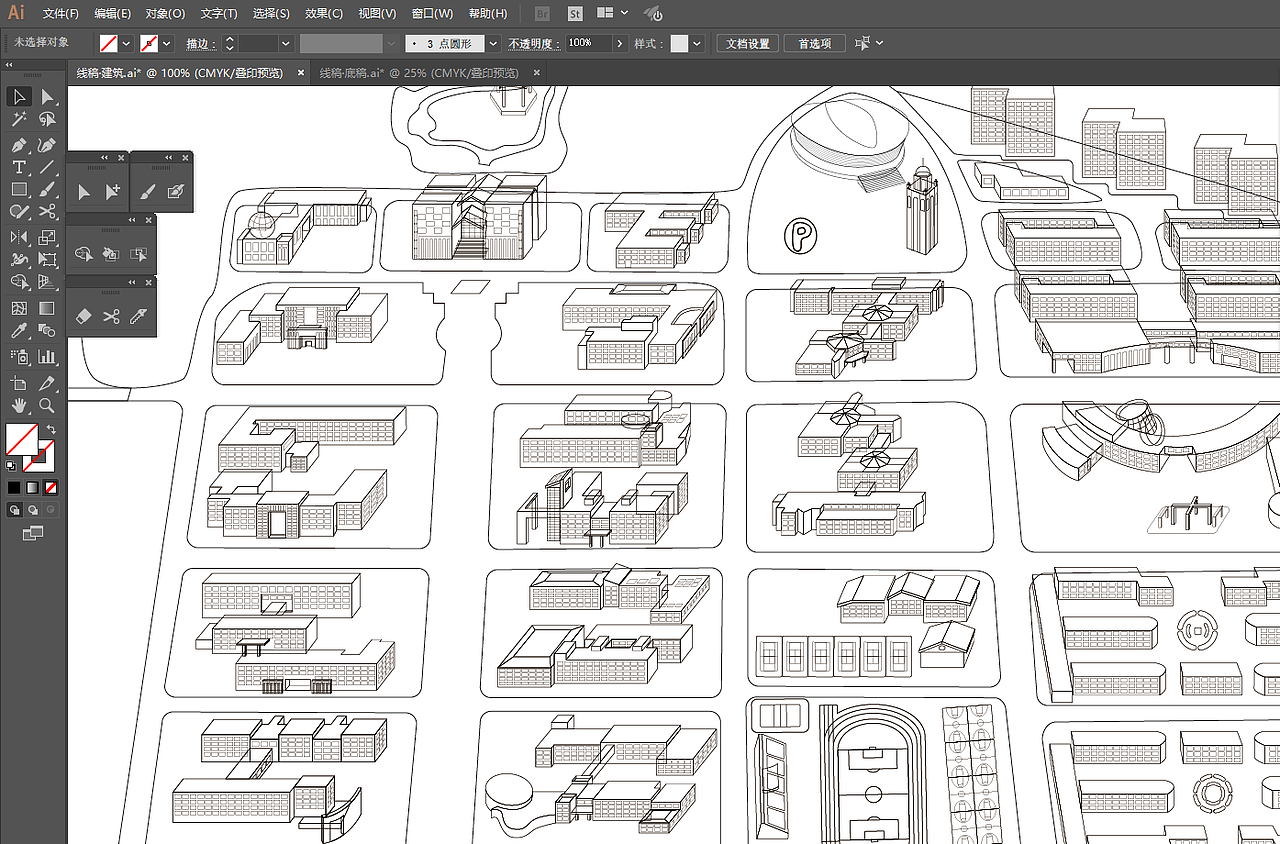Select the Type tool
1280x844 pixels.
(x=19, y=167)
